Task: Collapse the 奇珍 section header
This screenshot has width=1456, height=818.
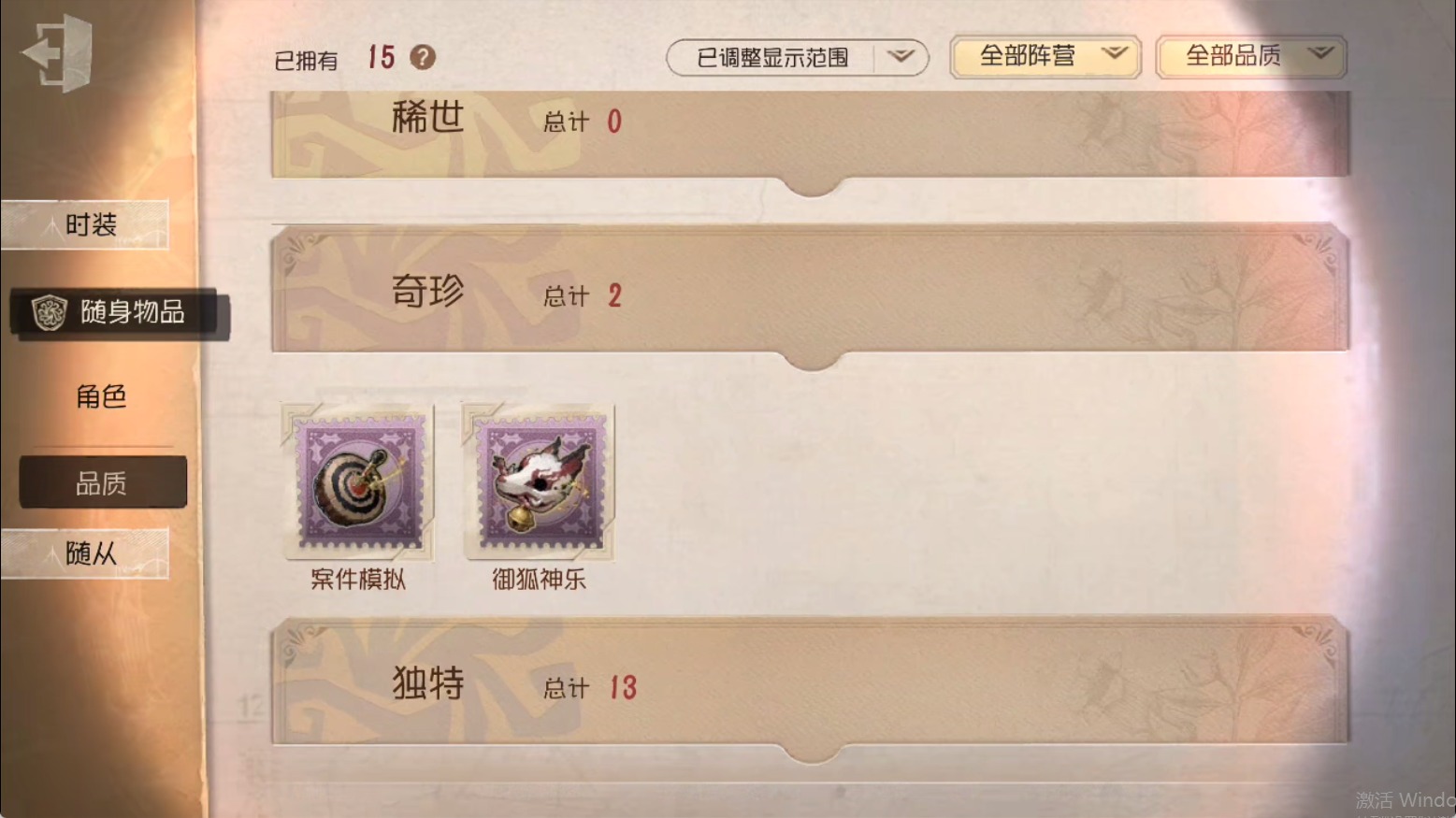Action: [x=810, y=292]
